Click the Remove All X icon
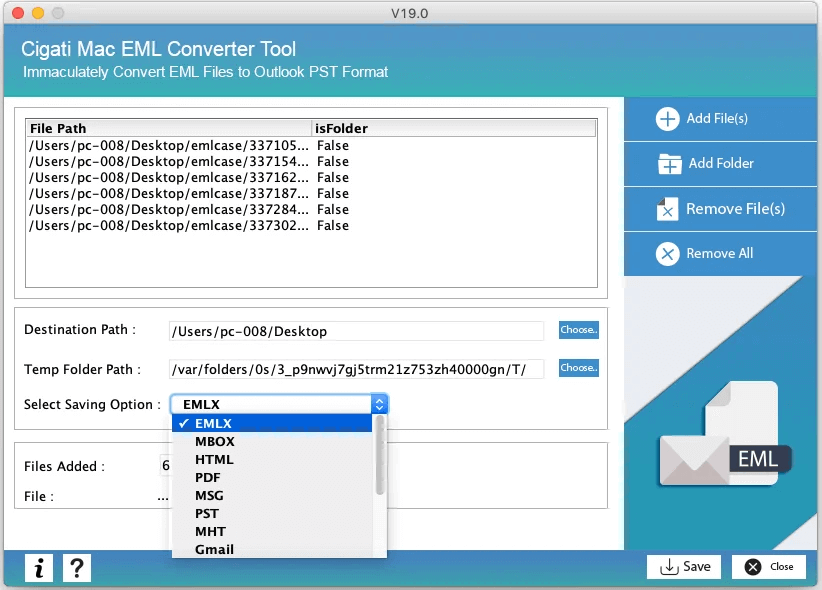 (667, 254)
